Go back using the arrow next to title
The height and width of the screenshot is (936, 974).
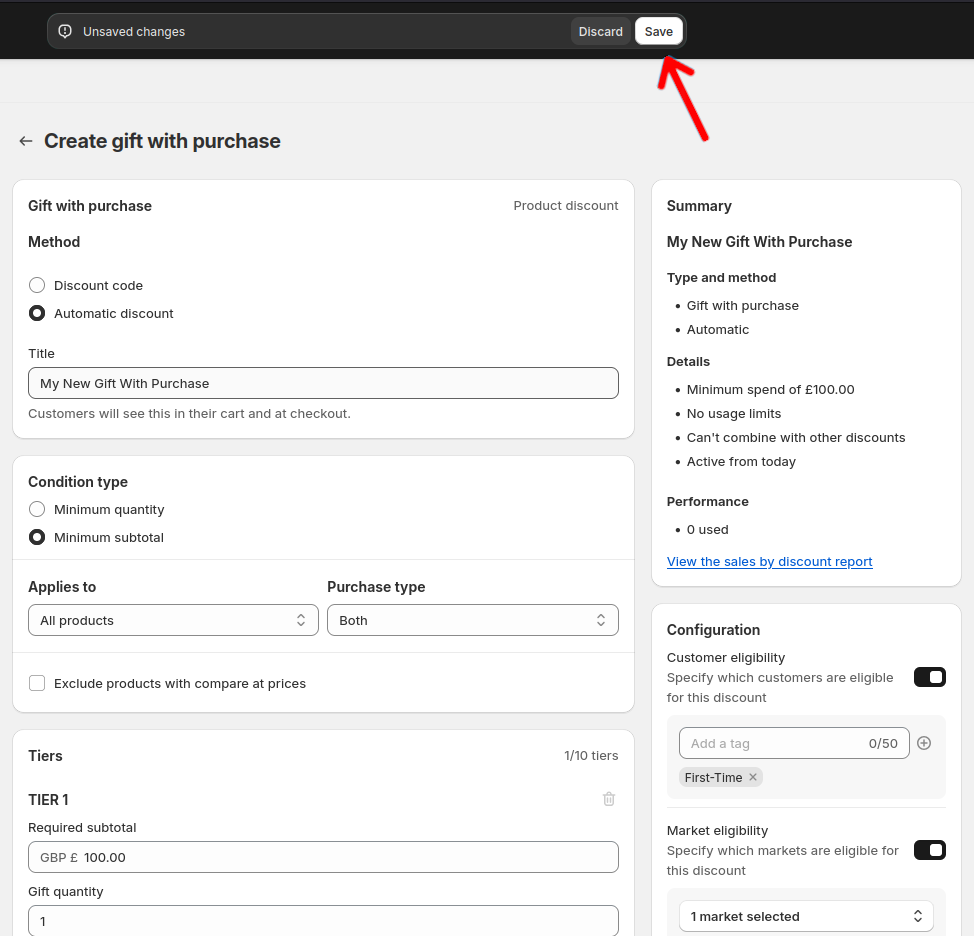25,141
